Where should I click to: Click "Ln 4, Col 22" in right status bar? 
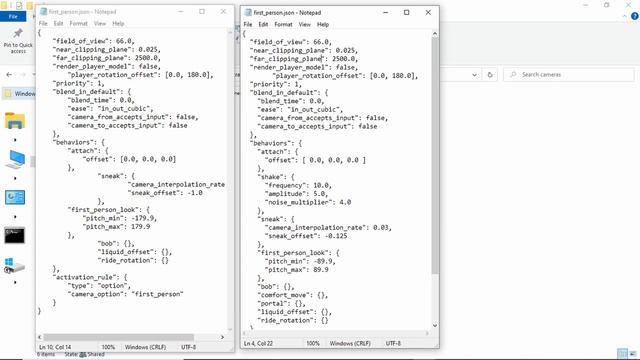pos(258,343)
